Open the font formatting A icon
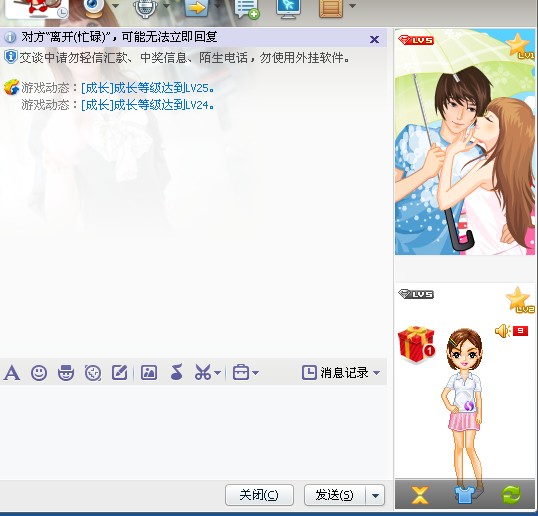 click(12, 373)
